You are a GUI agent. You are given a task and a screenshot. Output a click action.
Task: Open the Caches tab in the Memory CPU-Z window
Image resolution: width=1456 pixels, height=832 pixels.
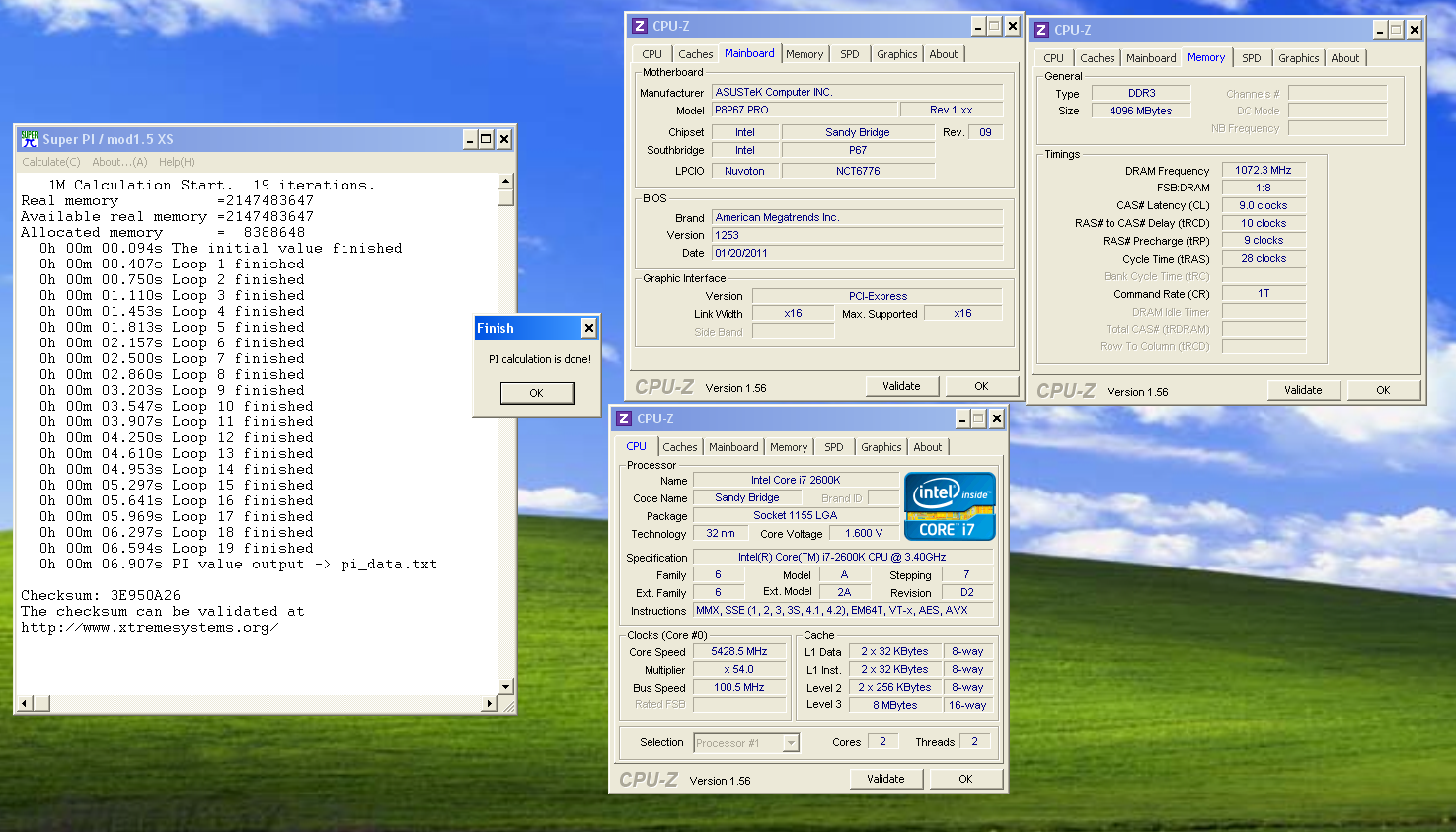pyautogui.click(x=1098, y=58)
